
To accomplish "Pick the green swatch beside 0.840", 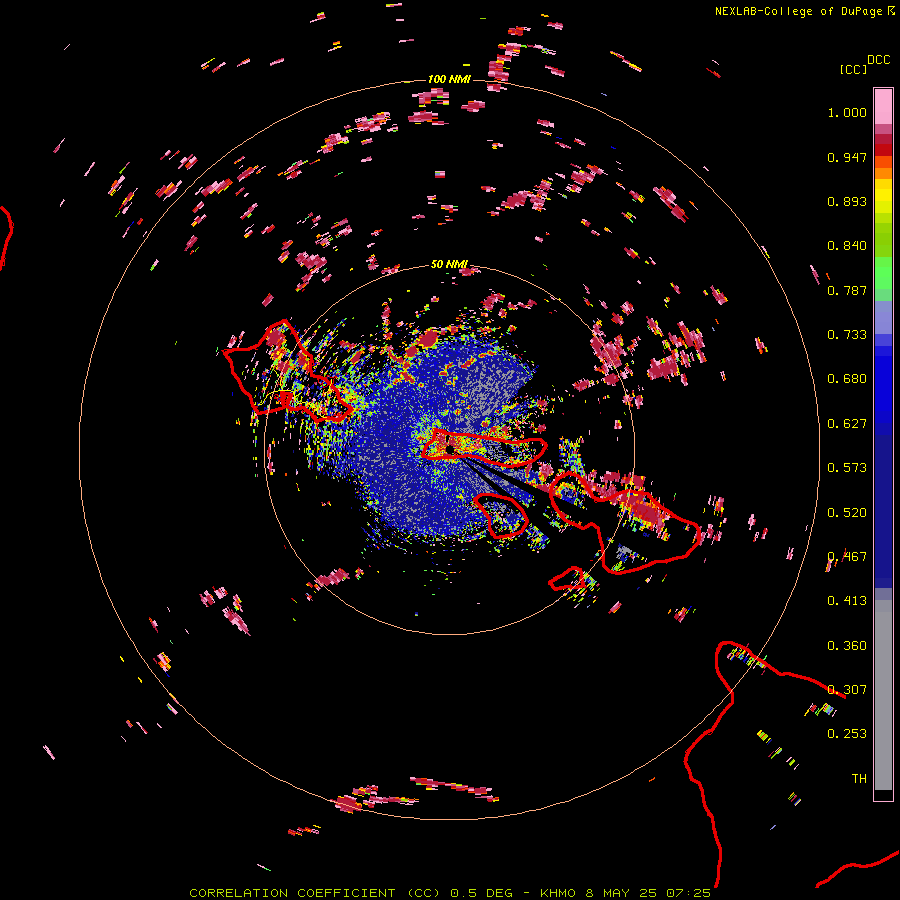I will tap(883, 240).
